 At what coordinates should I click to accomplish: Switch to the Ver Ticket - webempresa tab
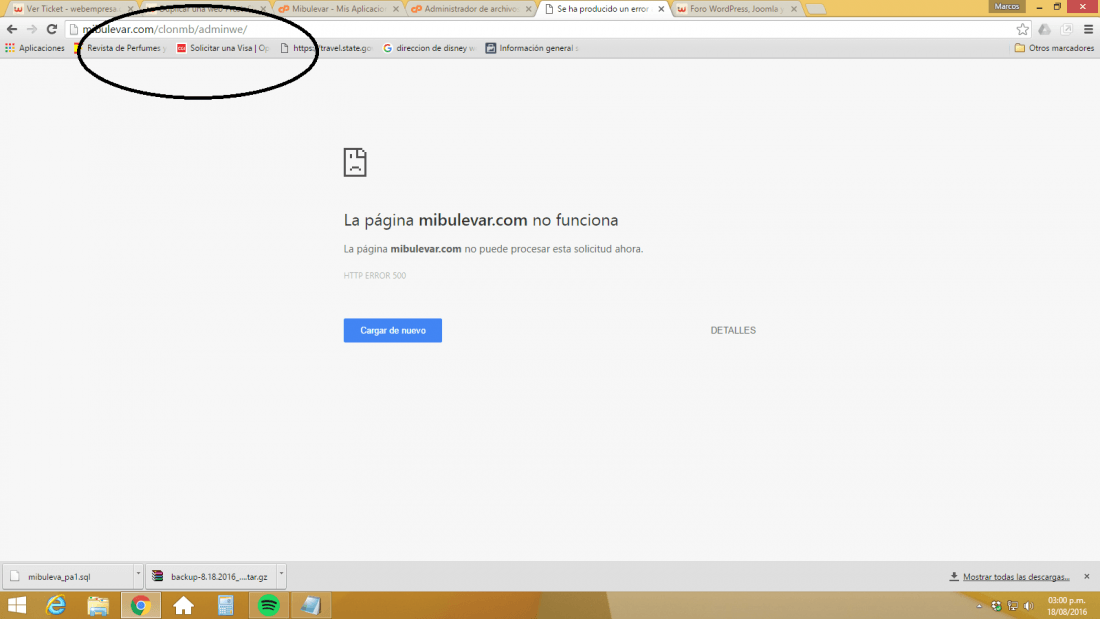coord(72,9)
